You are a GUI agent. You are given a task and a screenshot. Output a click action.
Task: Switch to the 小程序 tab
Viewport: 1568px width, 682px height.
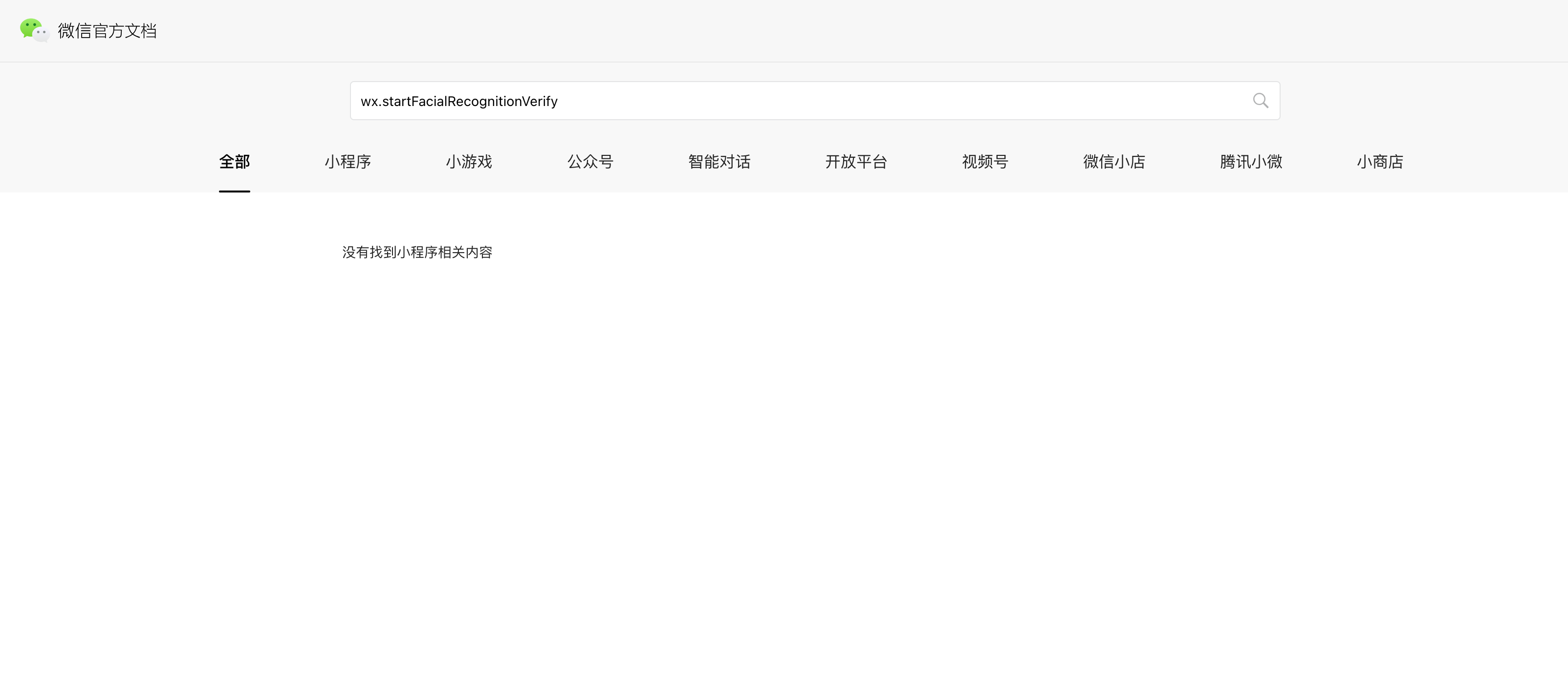348,162
